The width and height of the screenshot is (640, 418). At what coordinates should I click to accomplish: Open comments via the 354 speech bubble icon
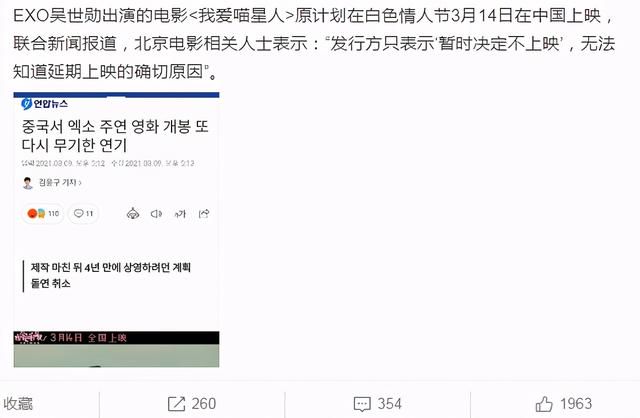[362, 404]
